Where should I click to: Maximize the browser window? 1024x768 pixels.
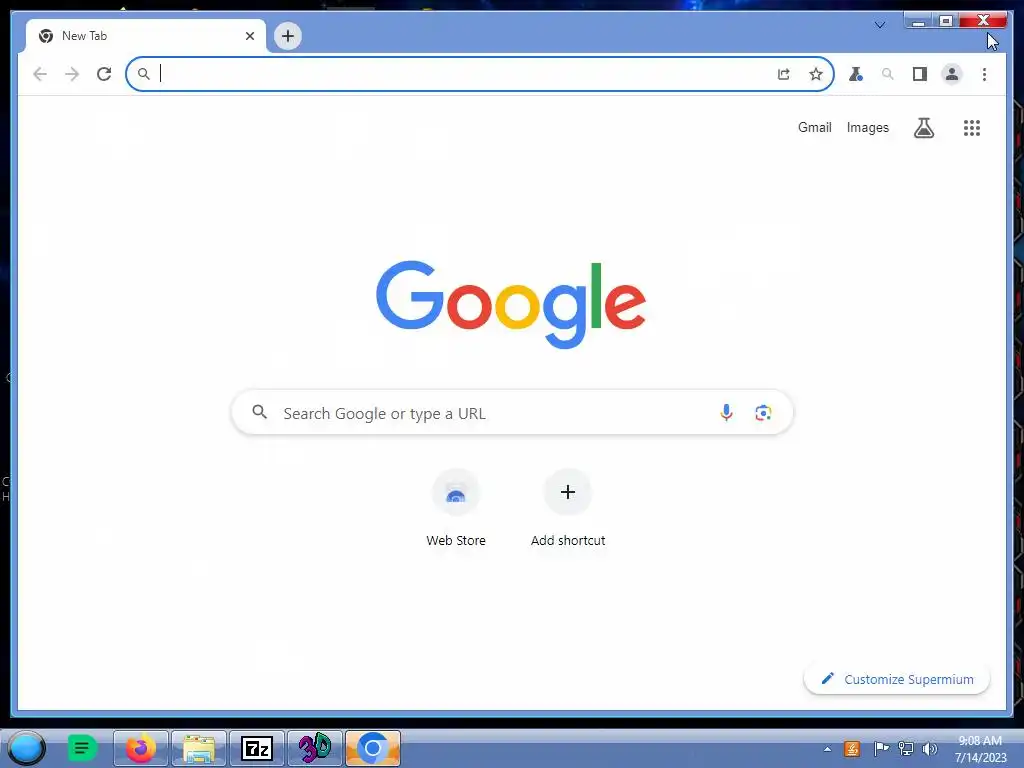(945, 21)
